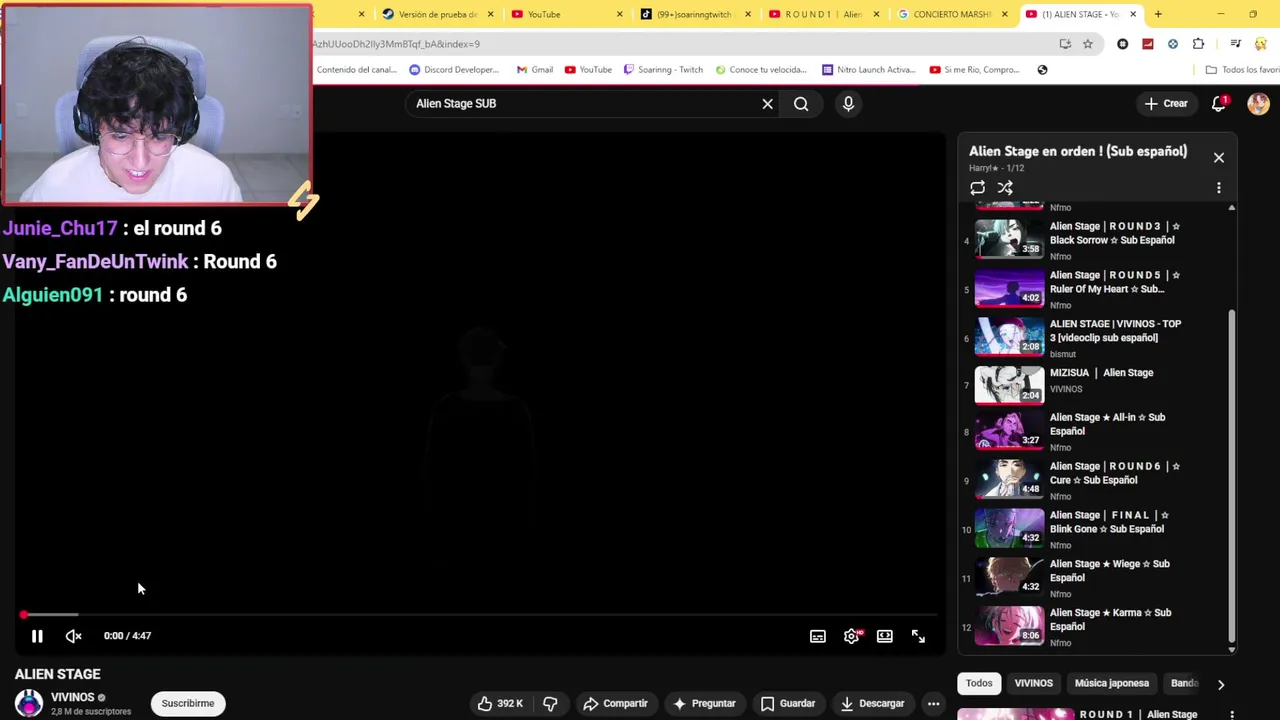Open the Gmail bookmark
This screenshot has height=720, width=1280.
[535, 70]
